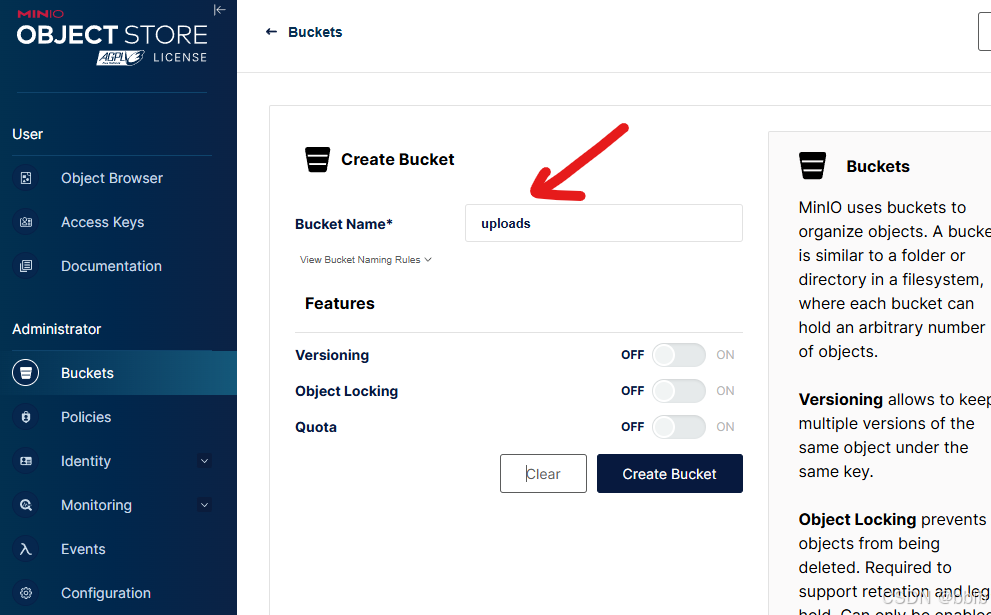Toggle the Versioning switch

pos(679,355)
